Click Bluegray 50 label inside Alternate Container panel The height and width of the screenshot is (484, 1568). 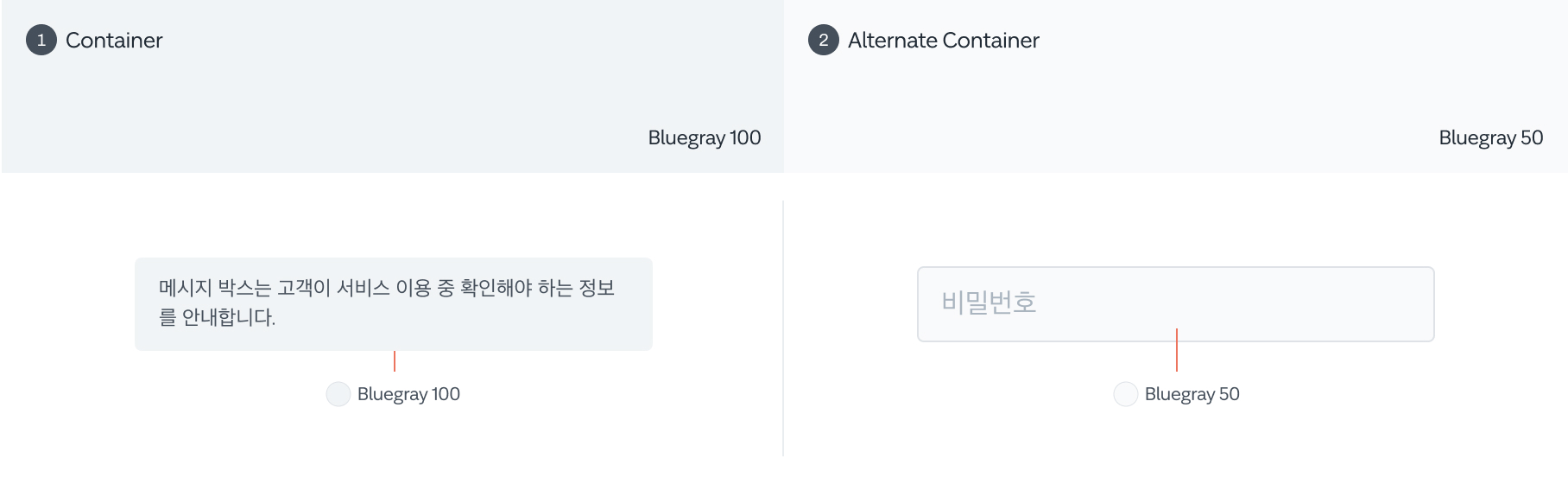click(x=1490, y=138)
